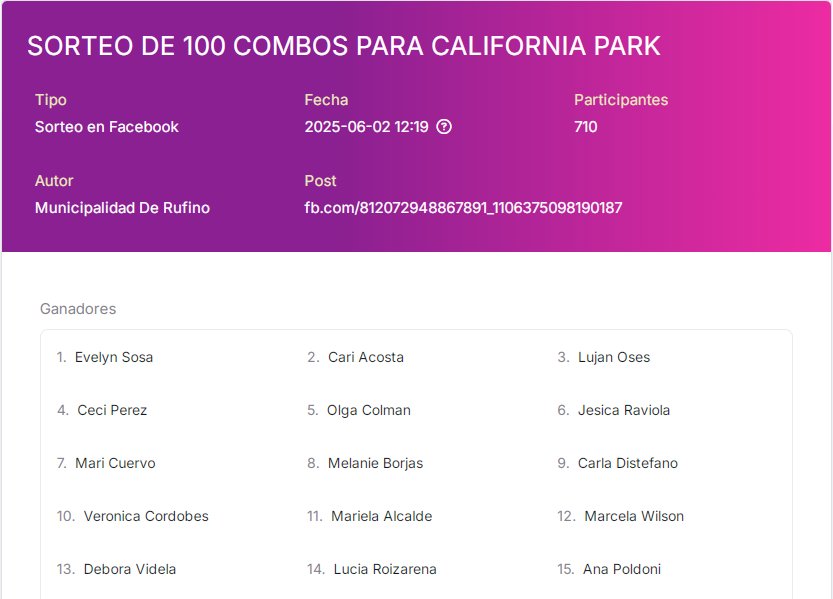This screenshot has width=833, height=599.
Task: Click the help icon beside the date
Action: point(444,127)
